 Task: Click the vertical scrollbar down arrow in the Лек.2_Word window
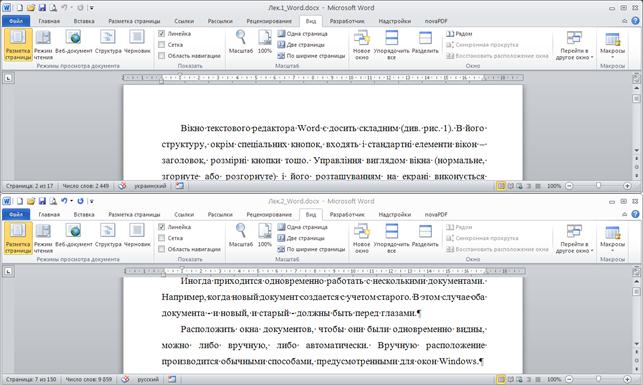[636, 344]
